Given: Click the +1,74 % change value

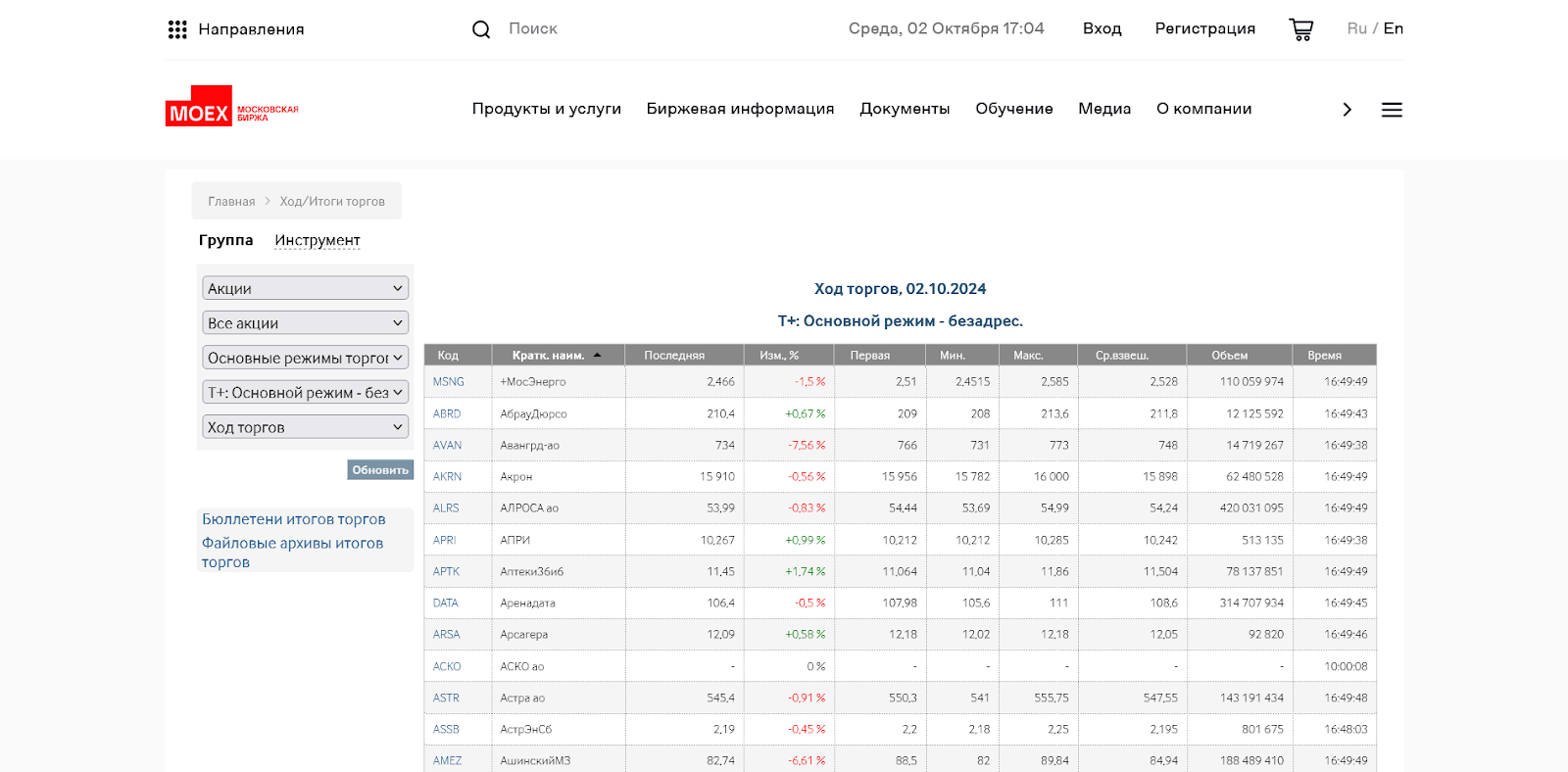Looking at the screenshot, I should pyautogui.click(x=806, y=571).
